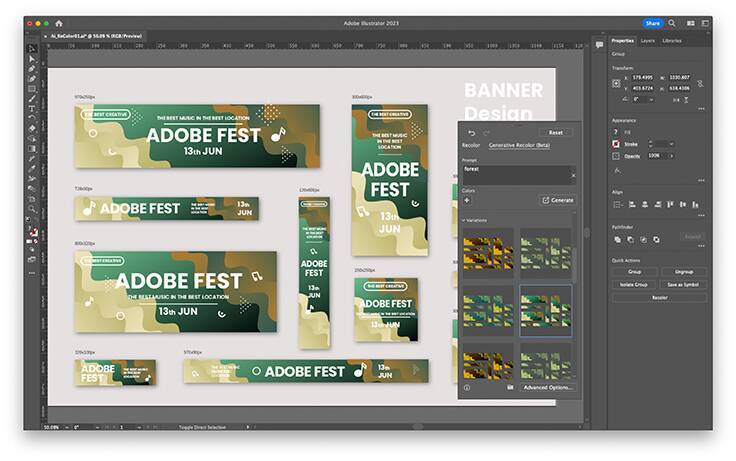This screenshot has width=736, height=461.
Task: Switch to the Layers tab
Action: coord(647,40)
